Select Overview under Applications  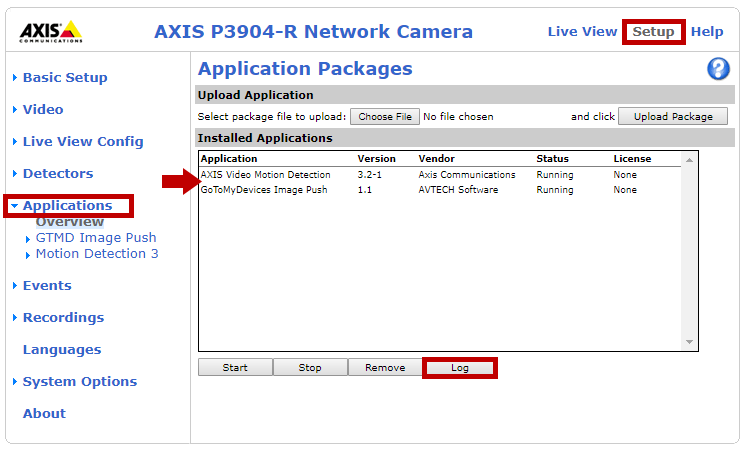tap(70, 222)
